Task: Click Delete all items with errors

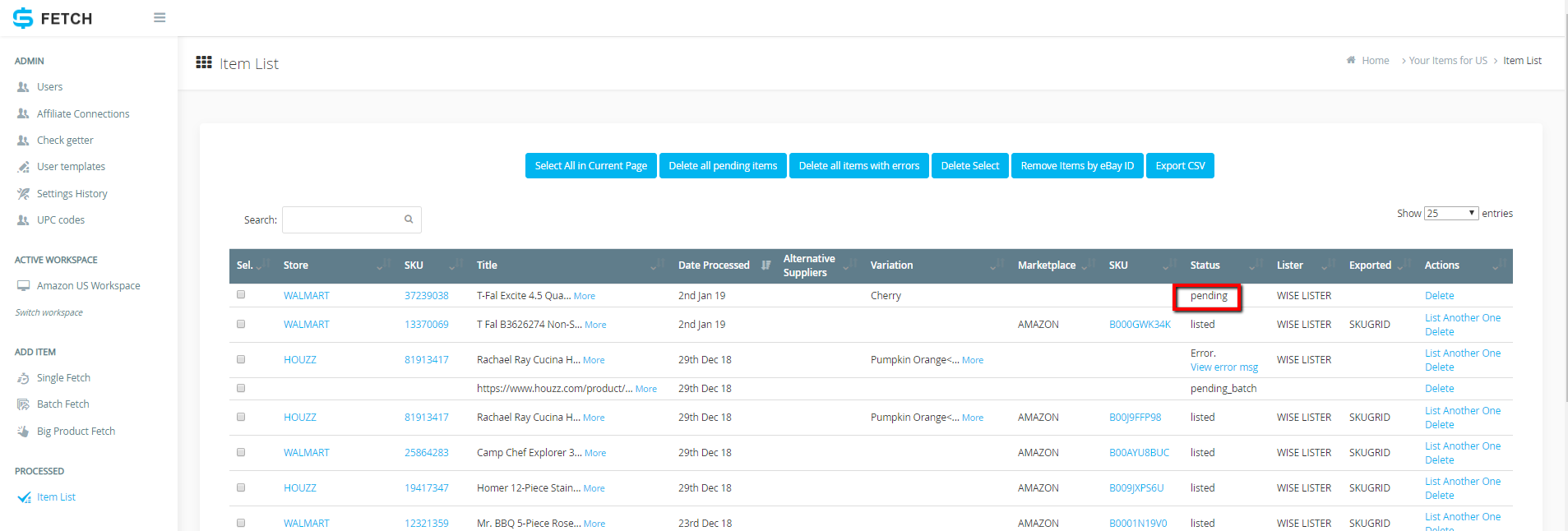Action: [859, 165]
